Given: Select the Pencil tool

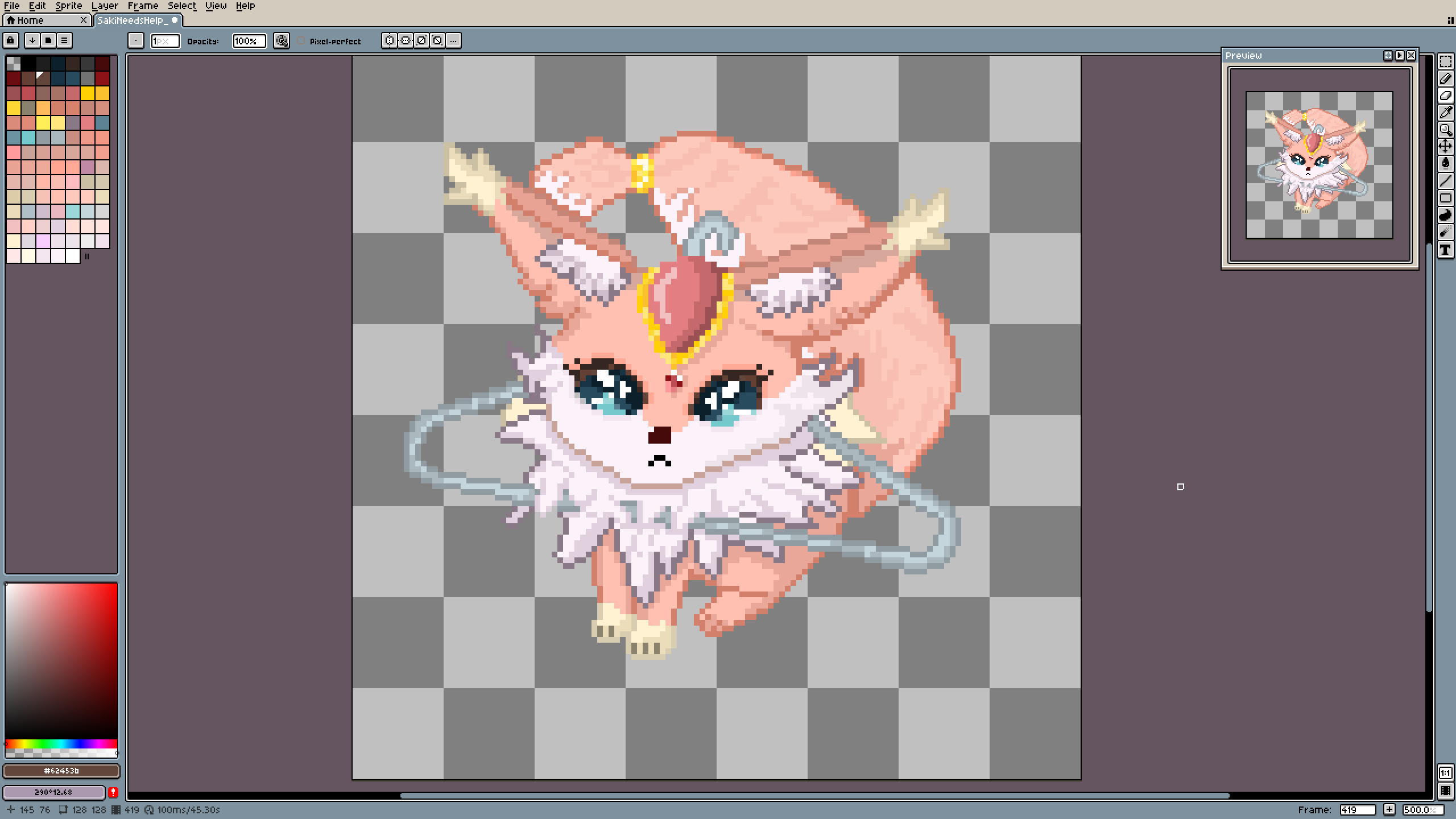Looking at the screenshot, I should click(1445, 78).
